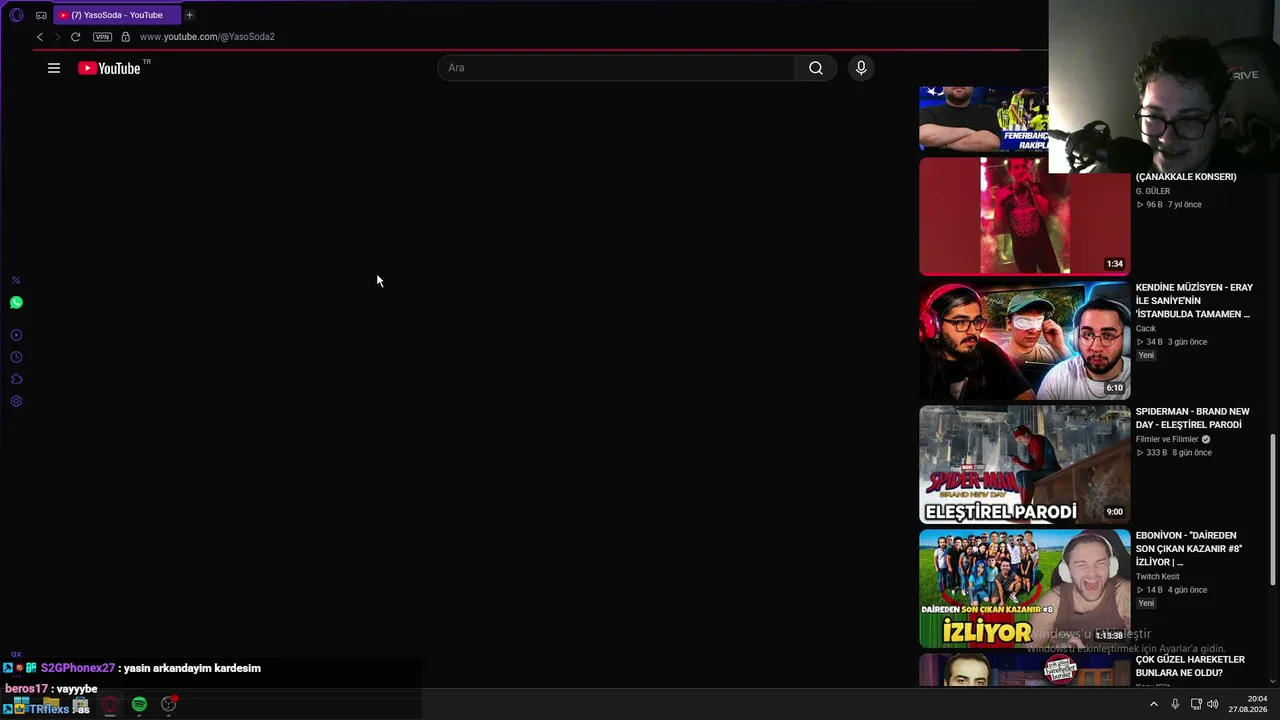1280x720 pixels.
Task: Open the 'EBONIVON - DAİREDEN SON ÇIKAN' title
Action: pyautogui.click(x=1189, y=549)
